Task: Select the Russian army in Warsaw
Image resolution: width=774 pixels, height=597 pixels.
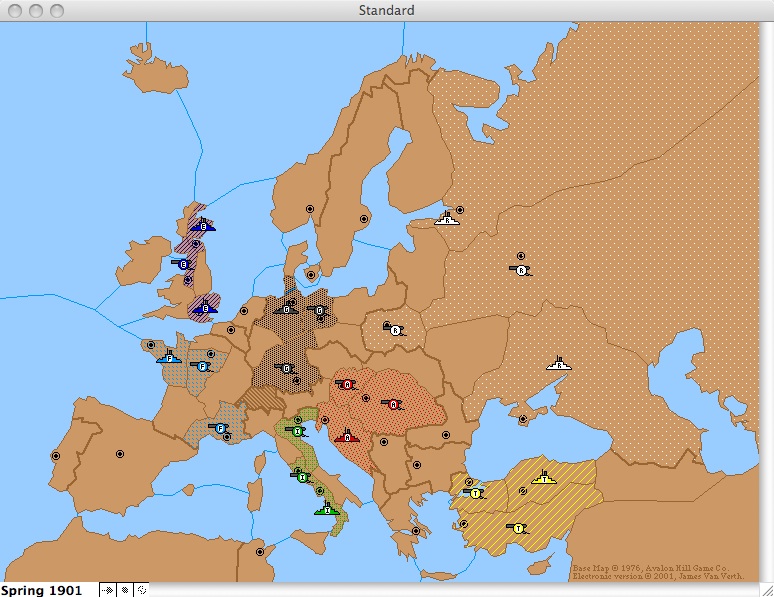Action: pos(394,330)
